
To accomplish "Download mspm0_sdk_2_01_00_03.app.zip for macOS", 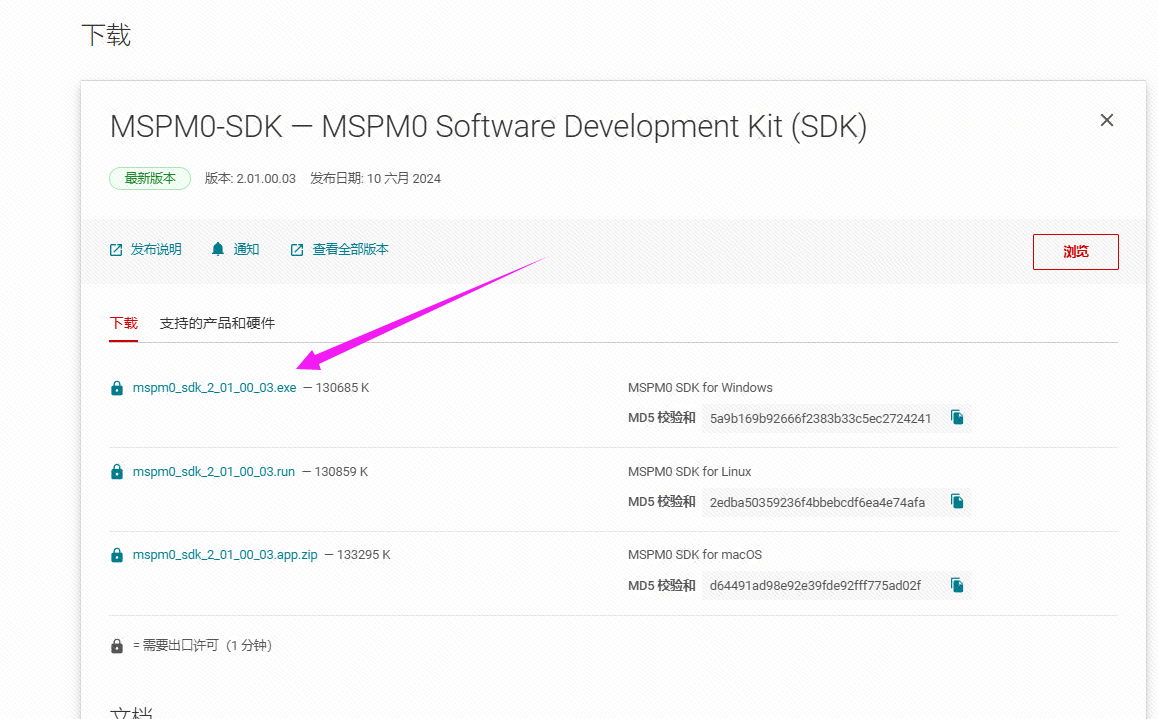I will pos(225,555).
